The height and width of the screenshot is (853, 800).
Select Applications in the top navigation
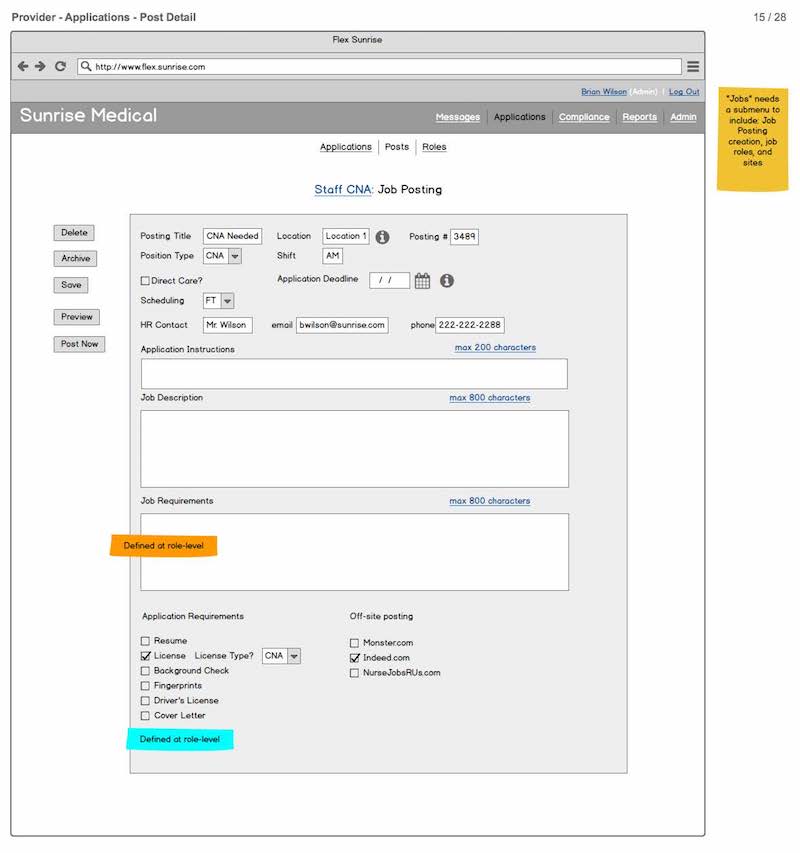[519, 117]
